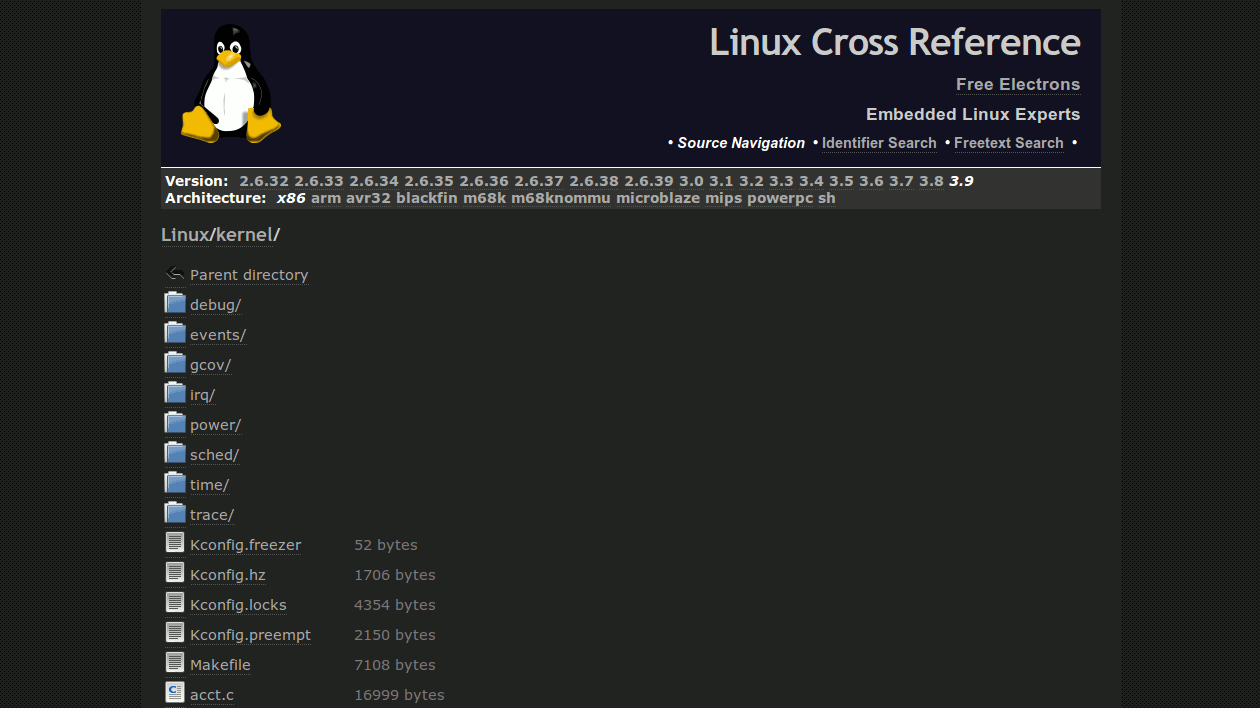Open the Freetext Search page

1008,143
